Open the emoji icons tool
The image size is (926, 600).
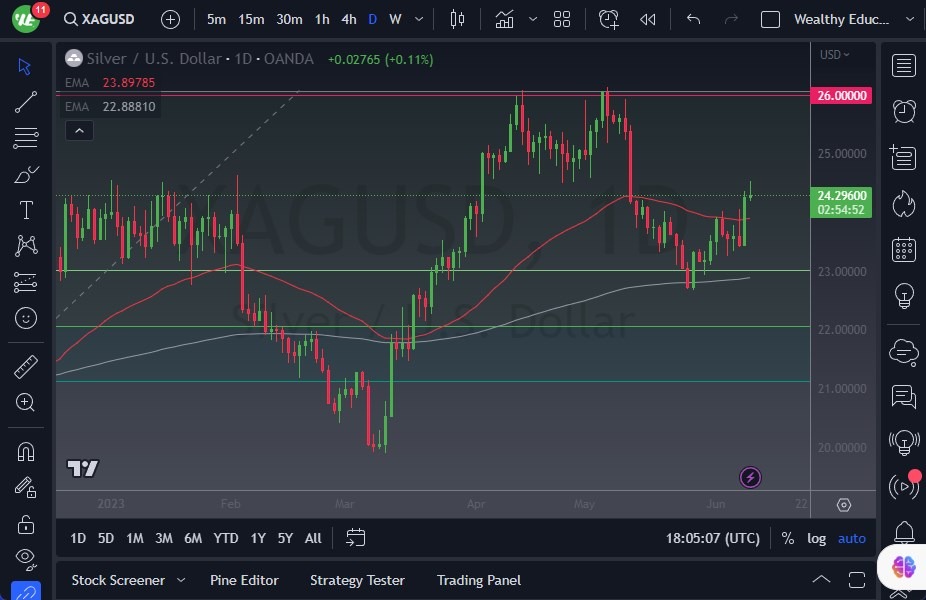point(25,318)
